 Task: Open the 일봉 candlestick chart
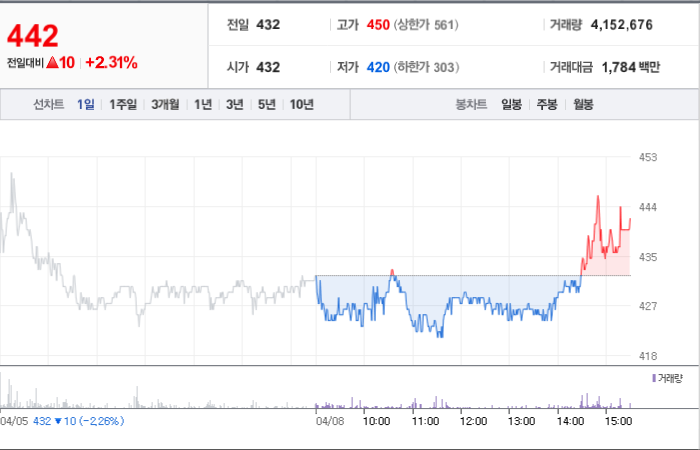click(x=511, y=104)
